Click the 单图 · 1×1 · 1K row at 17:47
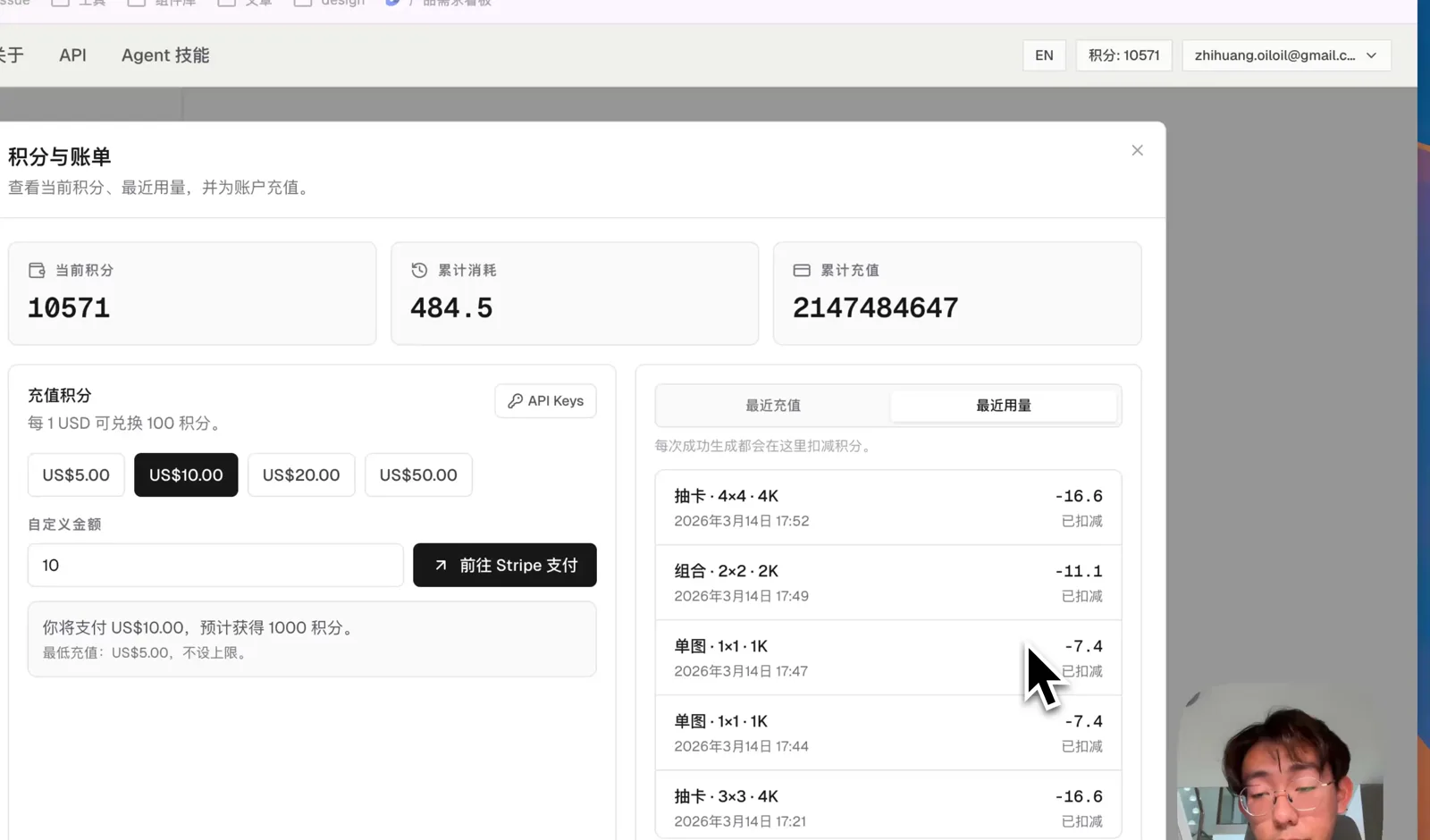 click(x=888, y=658)
